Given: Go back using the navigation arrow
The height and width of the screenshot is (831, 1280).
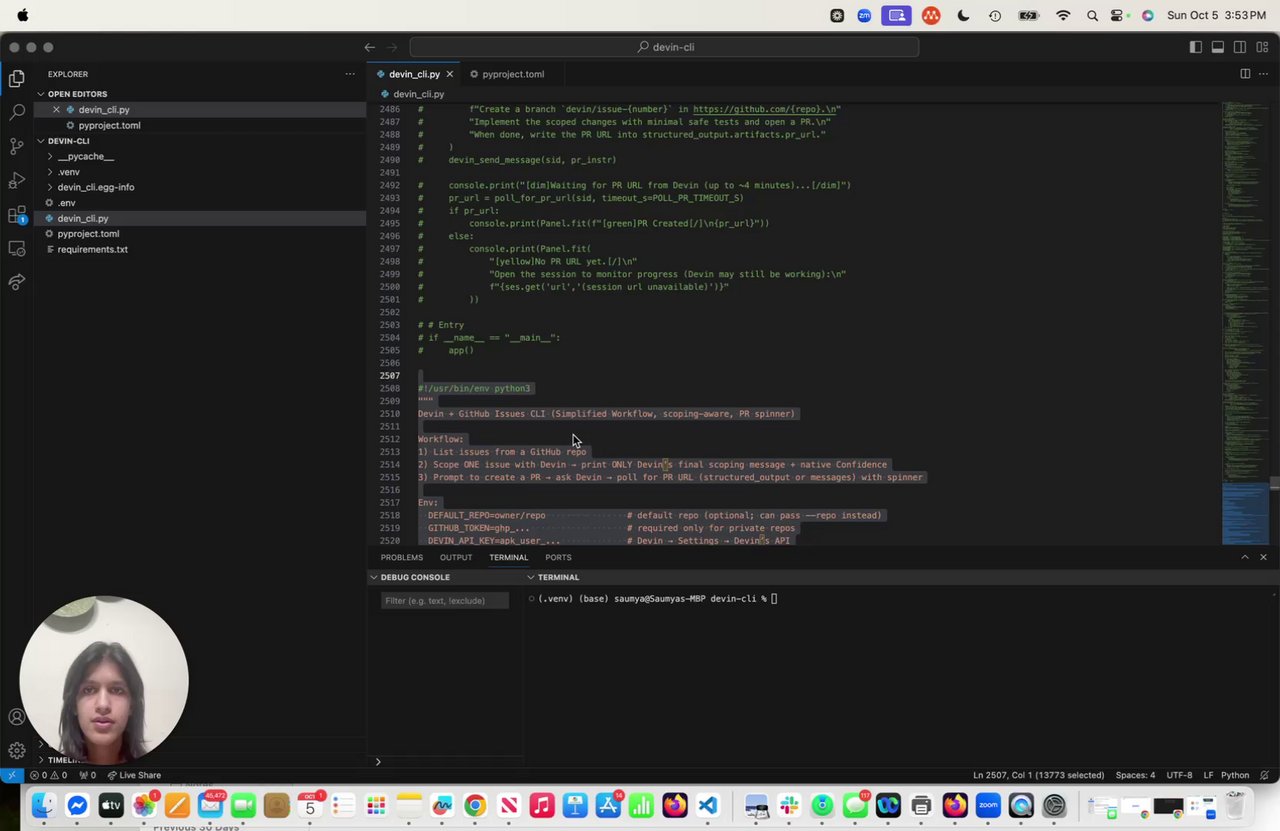Looking at the screenshot, I should point(370,47).
